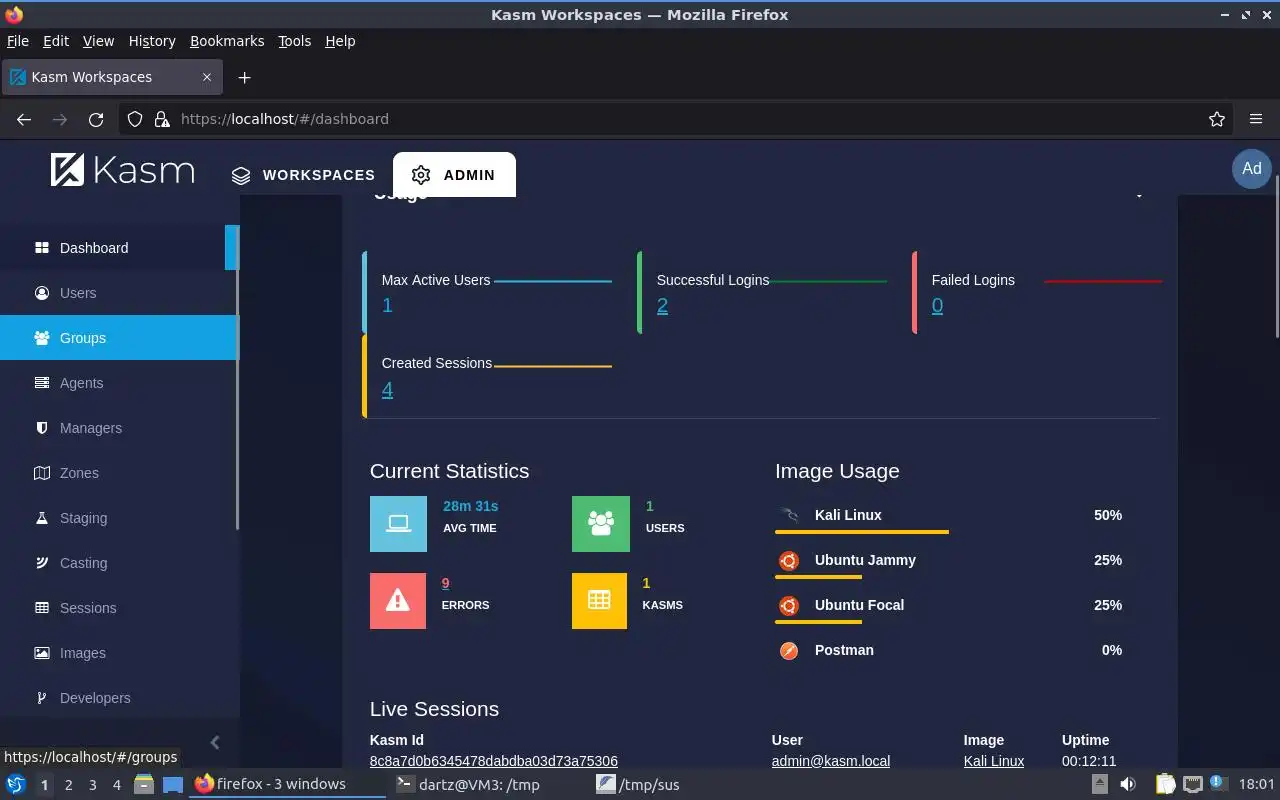Click the yellow KASMS grid tile
1280x800 pixels.
click(599, 601)
